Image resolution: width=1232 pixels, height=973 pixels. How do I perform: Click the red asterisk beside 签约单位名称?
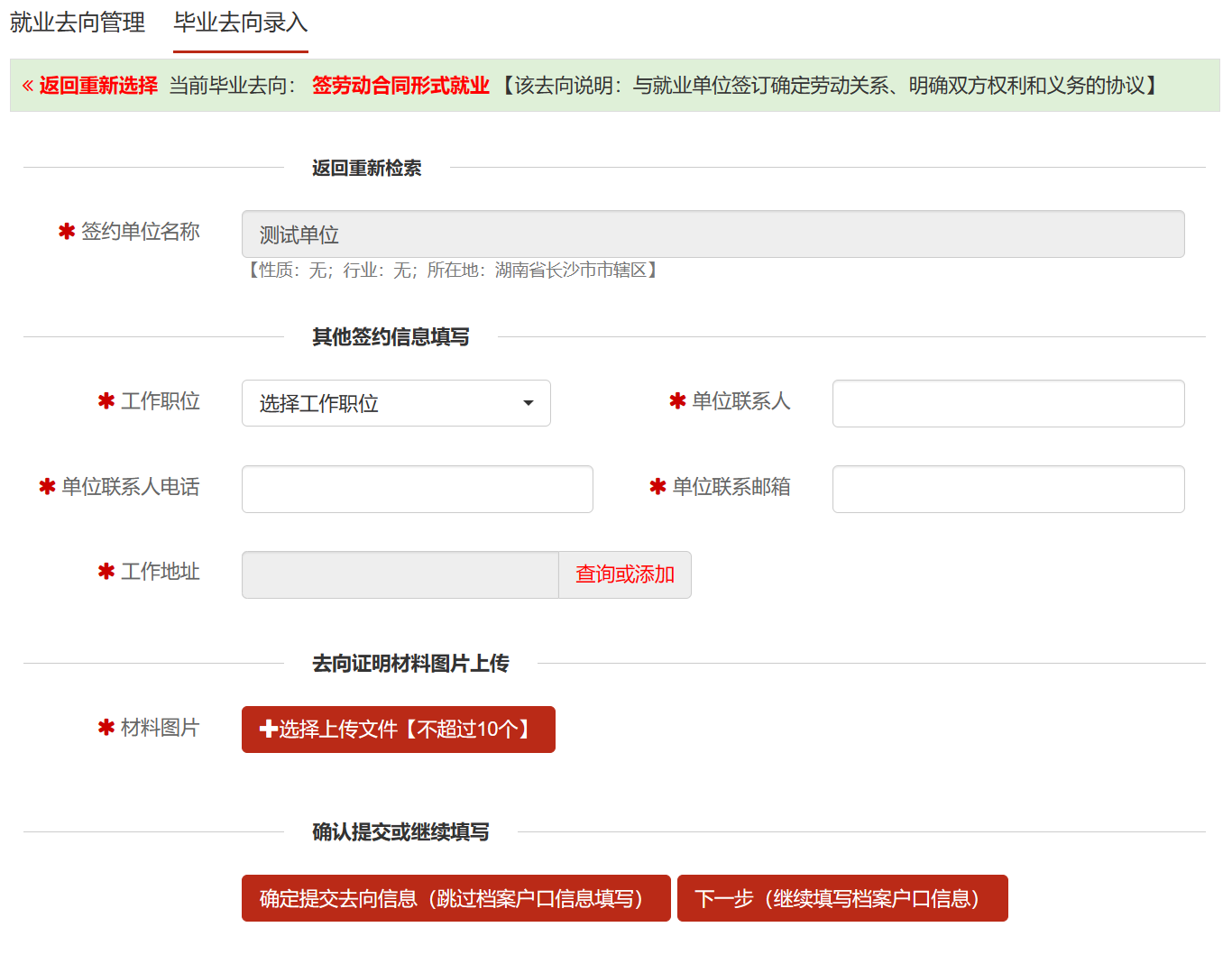(x=67, y=232)
